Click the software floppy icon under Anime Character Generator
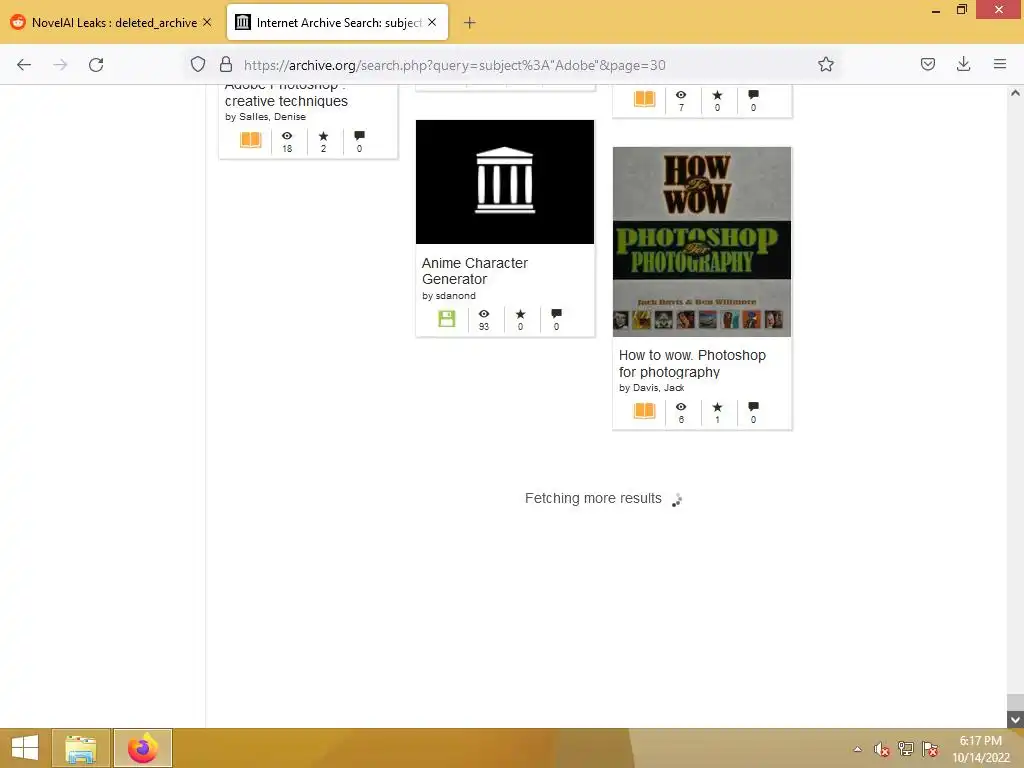Screen dimensions: 1024x768 point(447,319)
